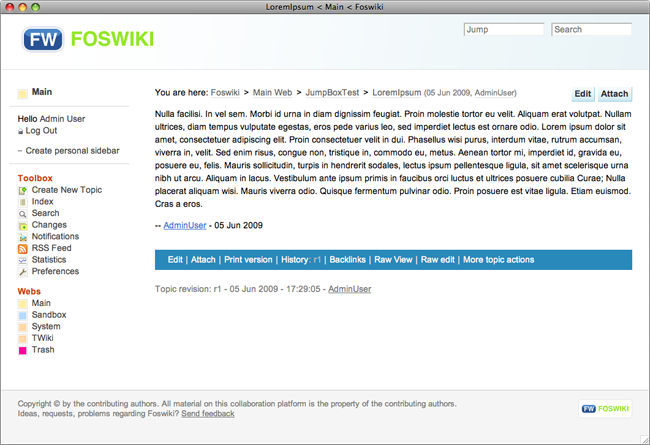
Task: Click the yellow square beside Main heading
Action: pyautogui.click(x=22, y=93)
